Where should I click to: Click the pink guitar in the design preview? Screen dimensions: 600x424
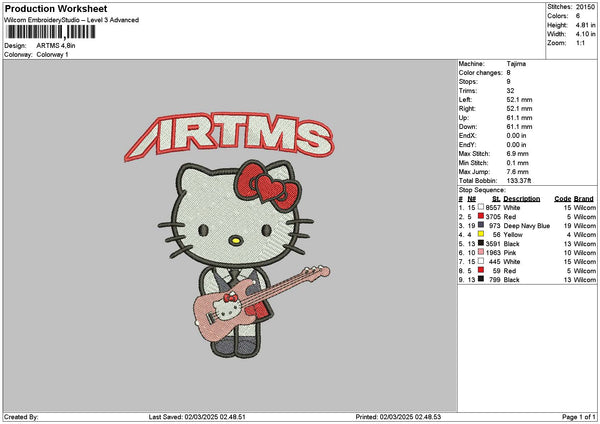pyautogui.click(x=261, y=302)
